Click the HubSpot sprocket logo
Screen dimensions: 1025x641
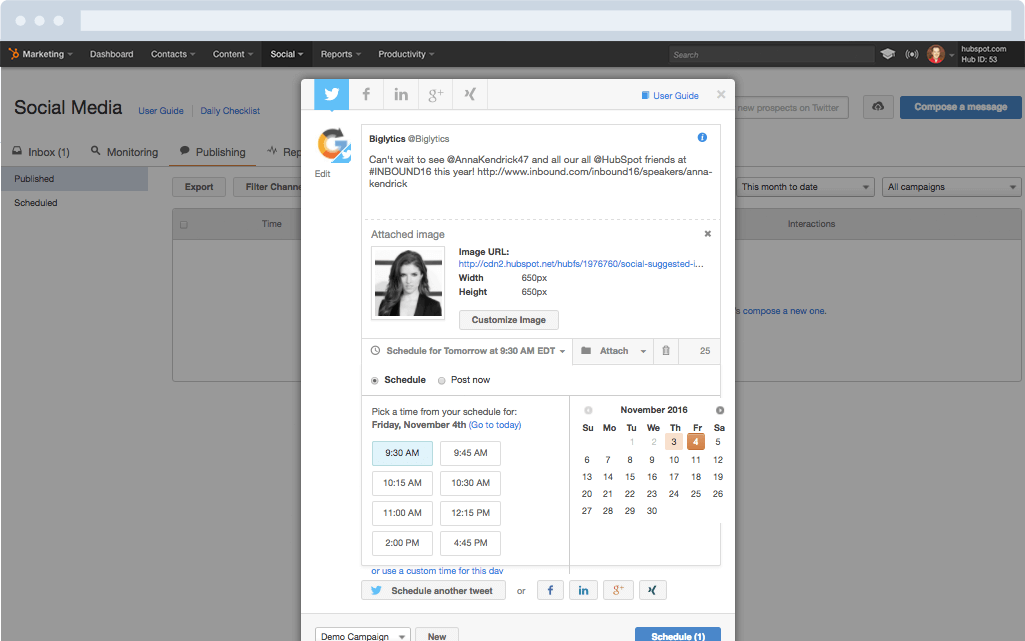(14, 54)
